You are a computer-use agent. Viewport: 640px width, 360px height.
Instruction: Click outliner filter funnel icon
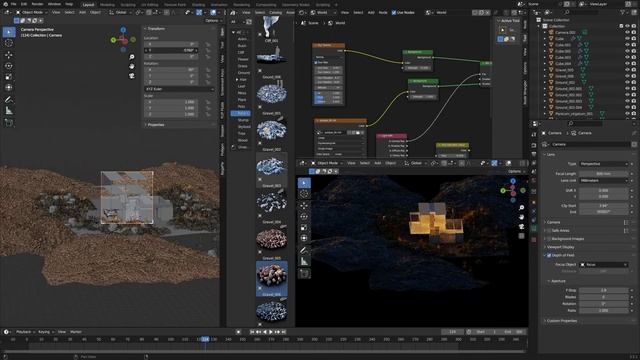(623, 13)
